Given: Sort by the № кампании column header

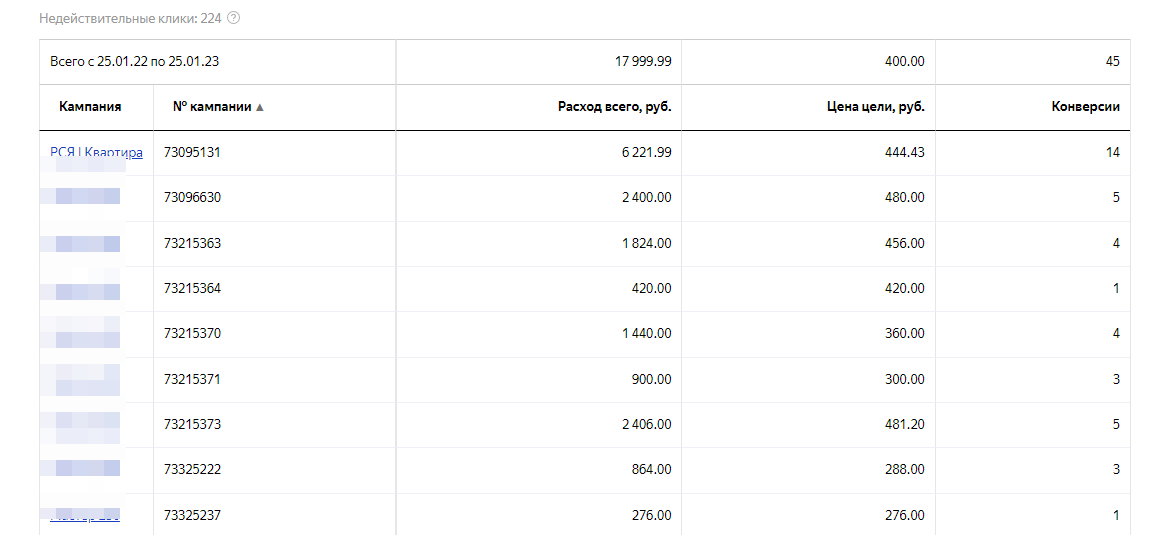Looking at the screenshot, I should (213, 106).
